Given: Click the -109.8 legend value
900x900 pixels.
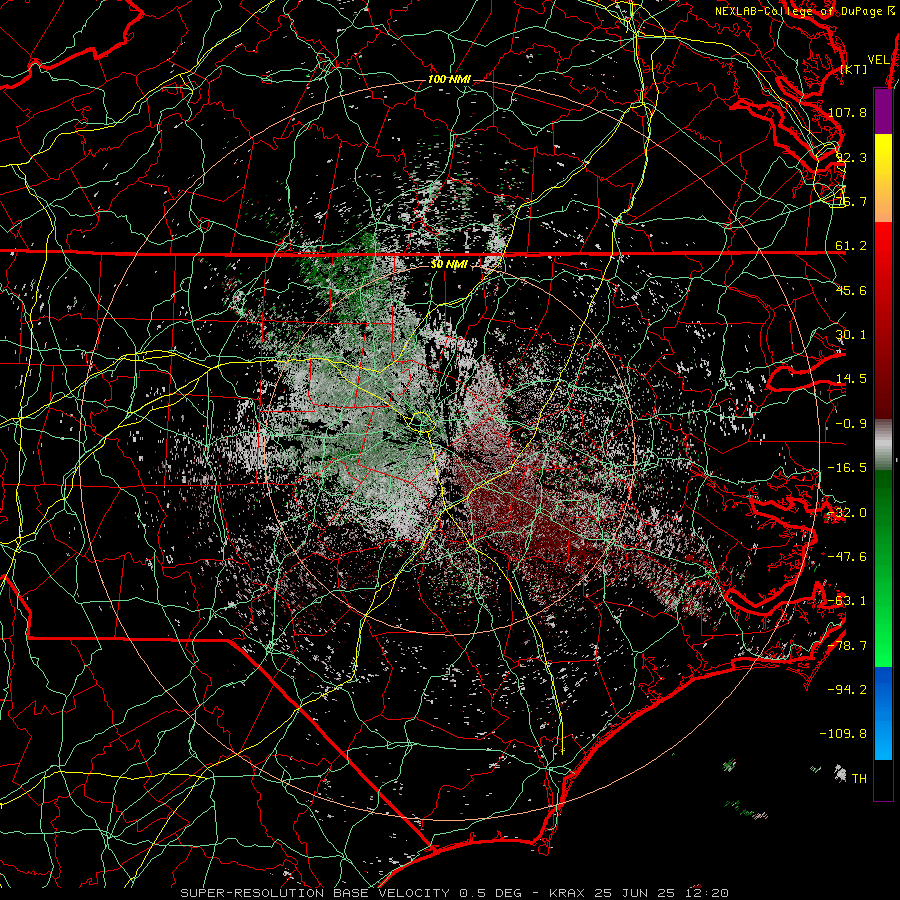Looking at the screenshot, I should pyautogui.click(x=843, y=734).
